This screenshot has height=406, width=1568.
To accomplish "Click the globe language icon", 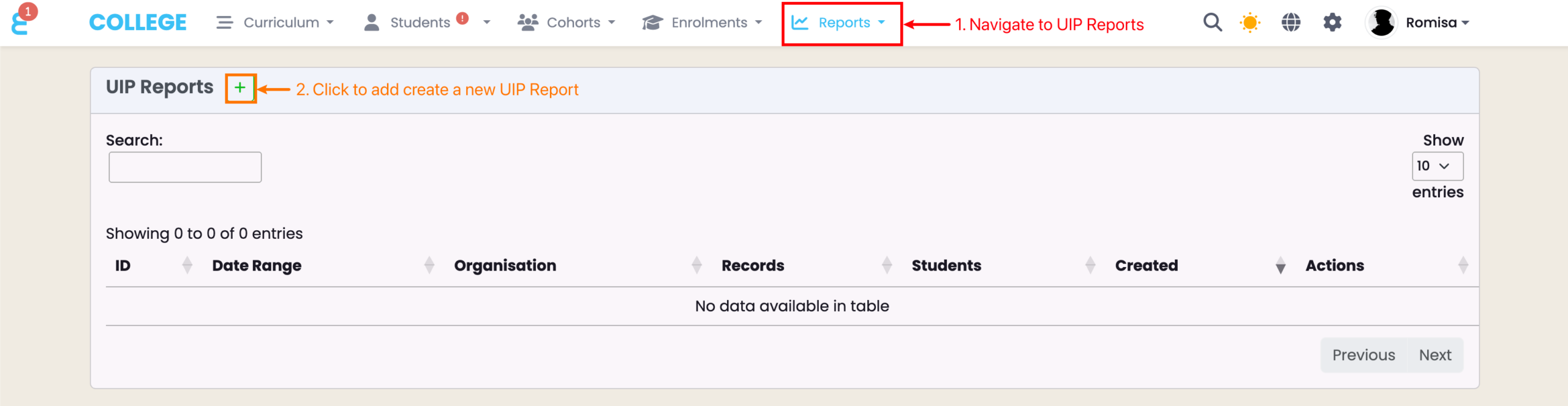I will point(1291,23).
